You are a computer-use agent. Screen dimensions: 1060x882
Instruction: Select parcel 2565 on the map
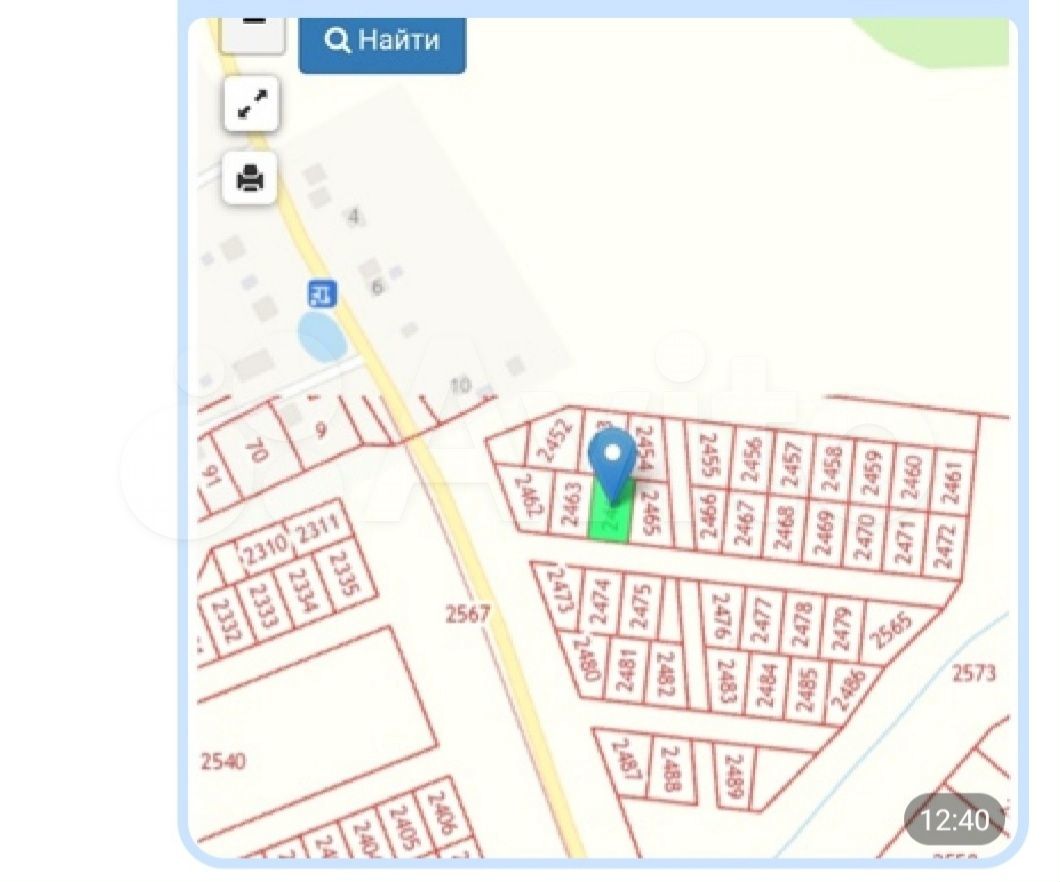pyautogui.click(x=893, y=630)
